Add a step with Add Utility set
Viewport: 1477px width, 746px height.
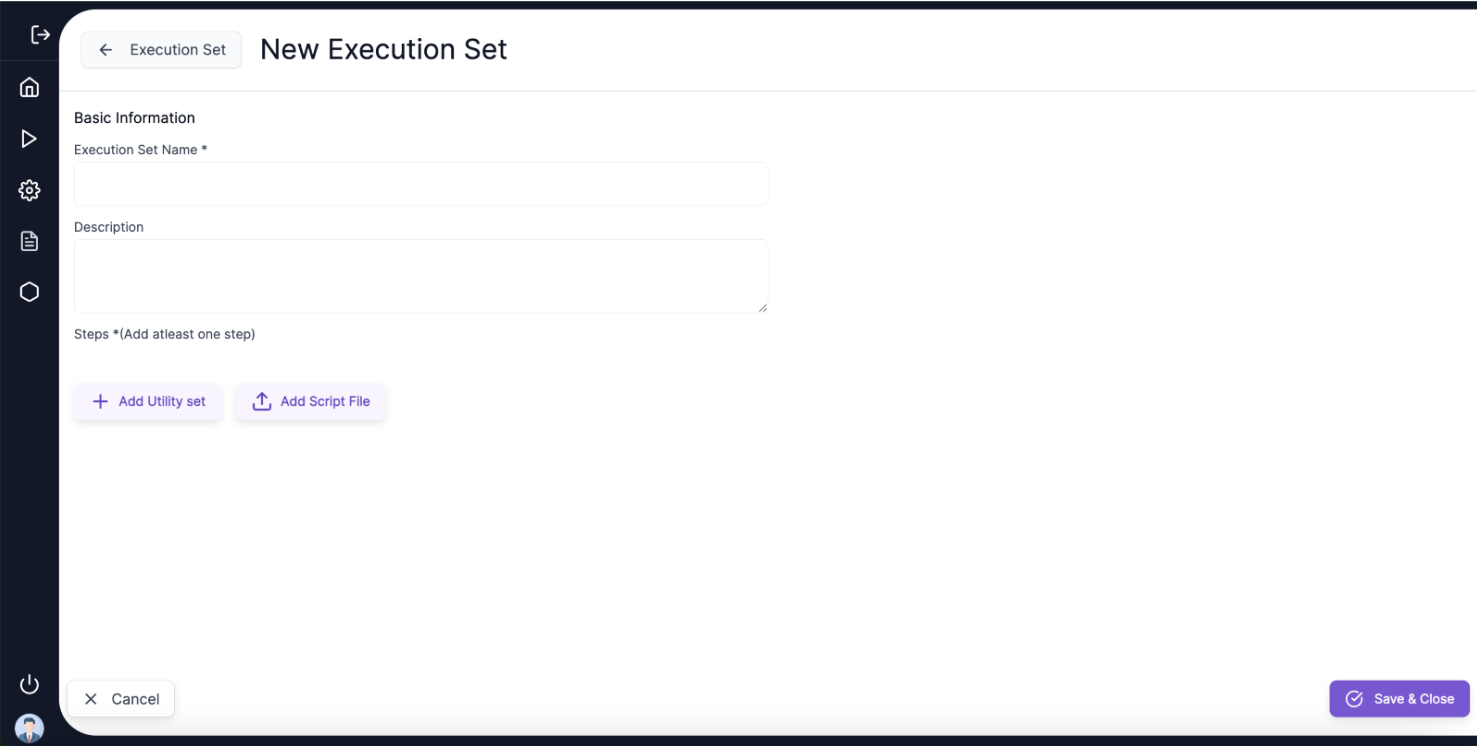click(x=148, y=401)
